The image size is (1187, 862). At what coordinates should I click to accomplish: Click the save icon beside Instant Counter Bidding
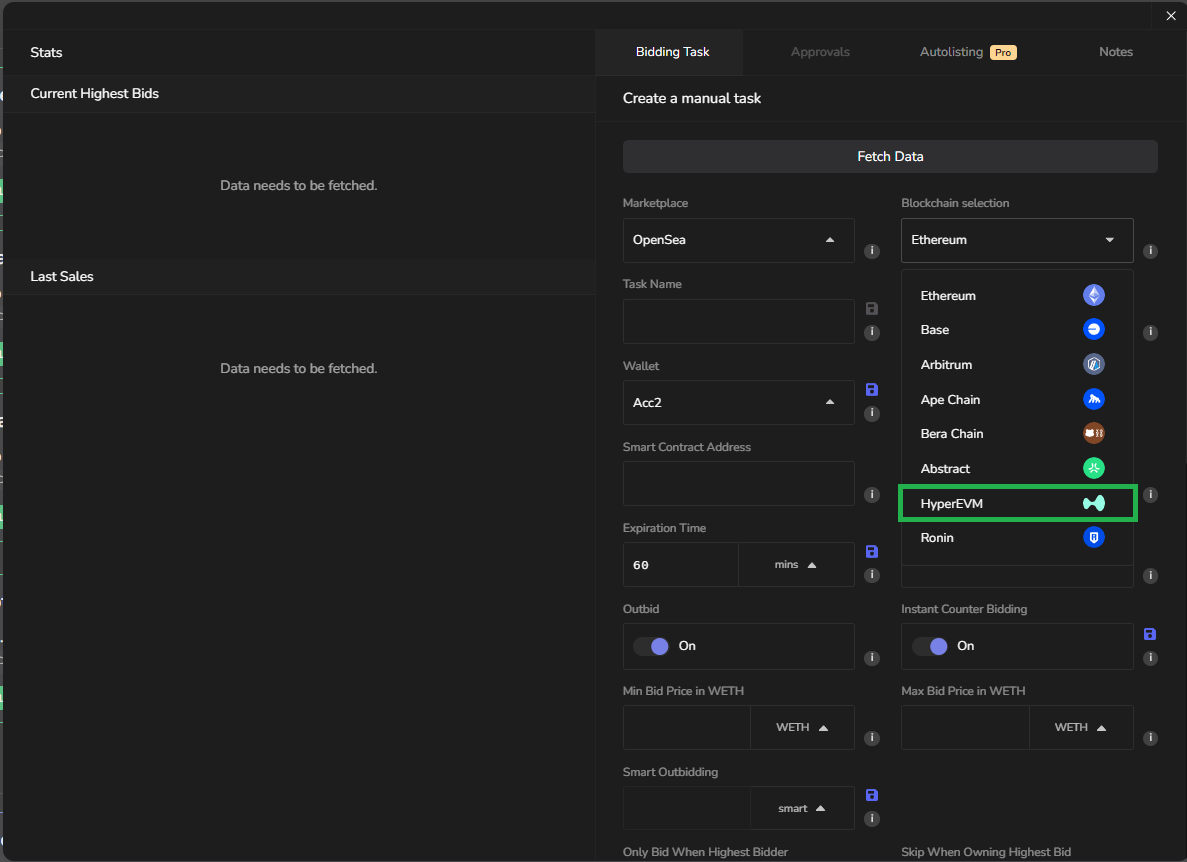point(1150,634)
